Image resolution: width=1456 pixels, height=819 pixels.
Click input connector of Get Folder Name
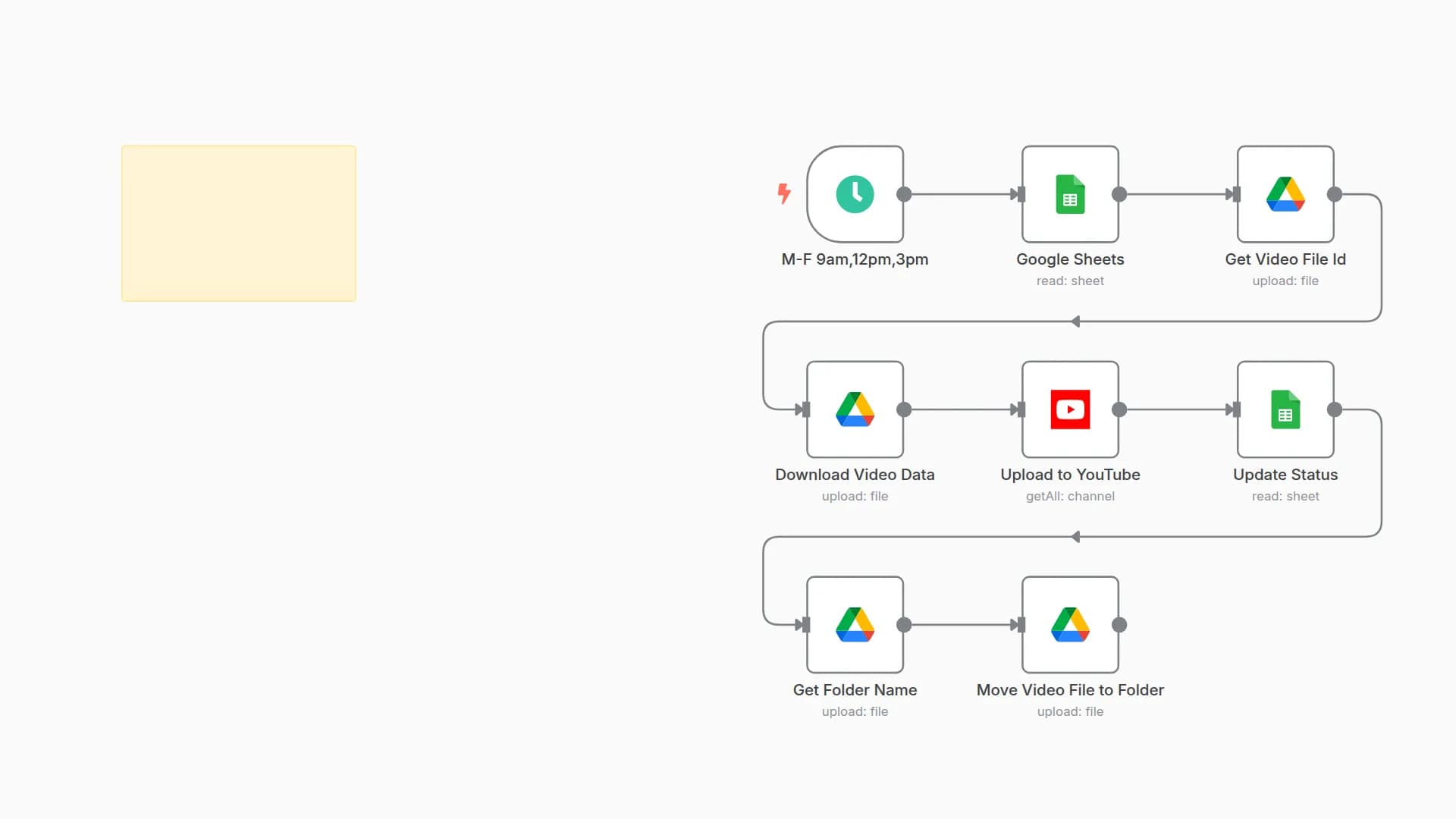[805, 625]
